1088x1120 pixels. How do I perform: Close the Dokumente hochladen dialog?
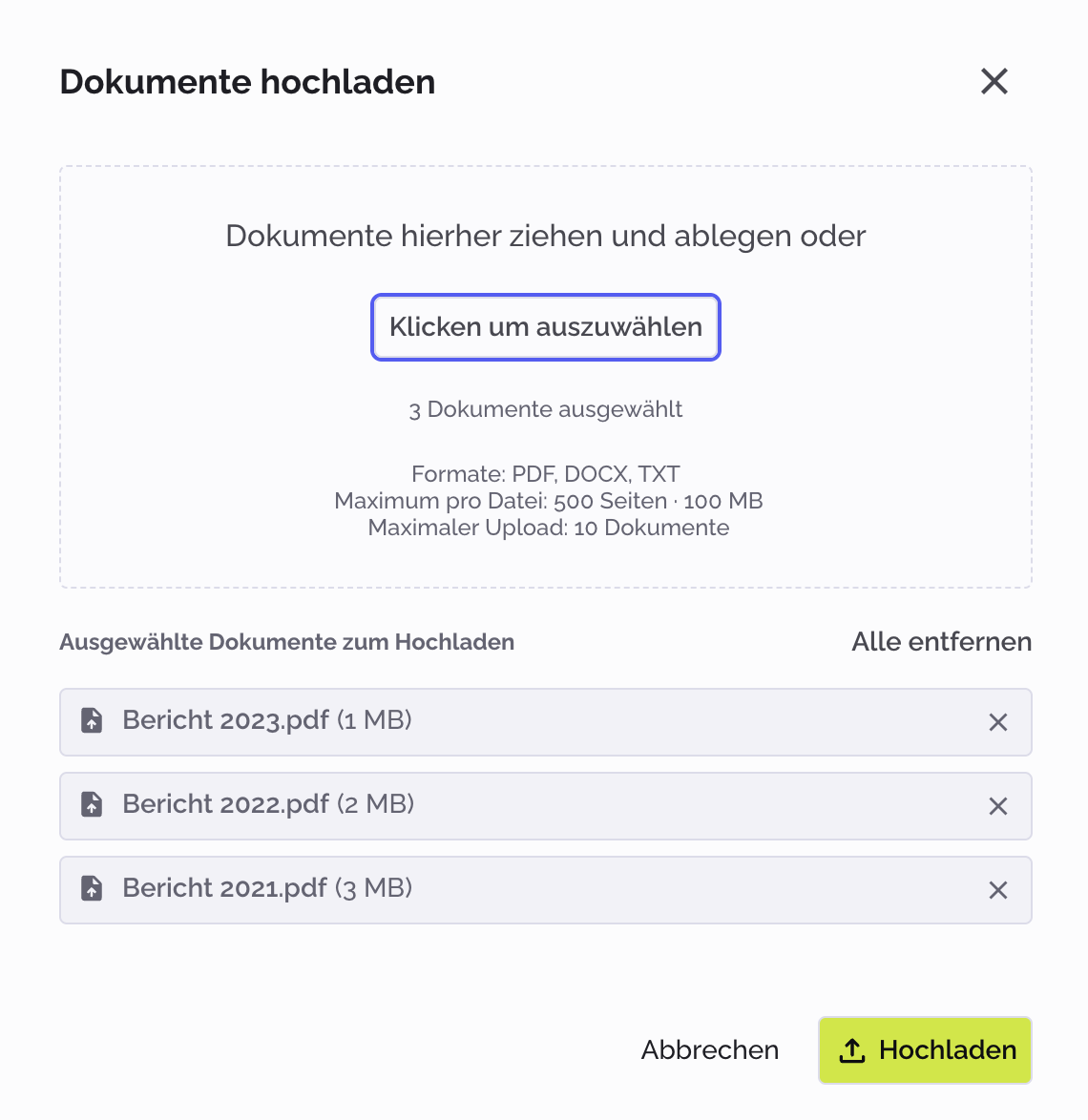coord(994,82)
